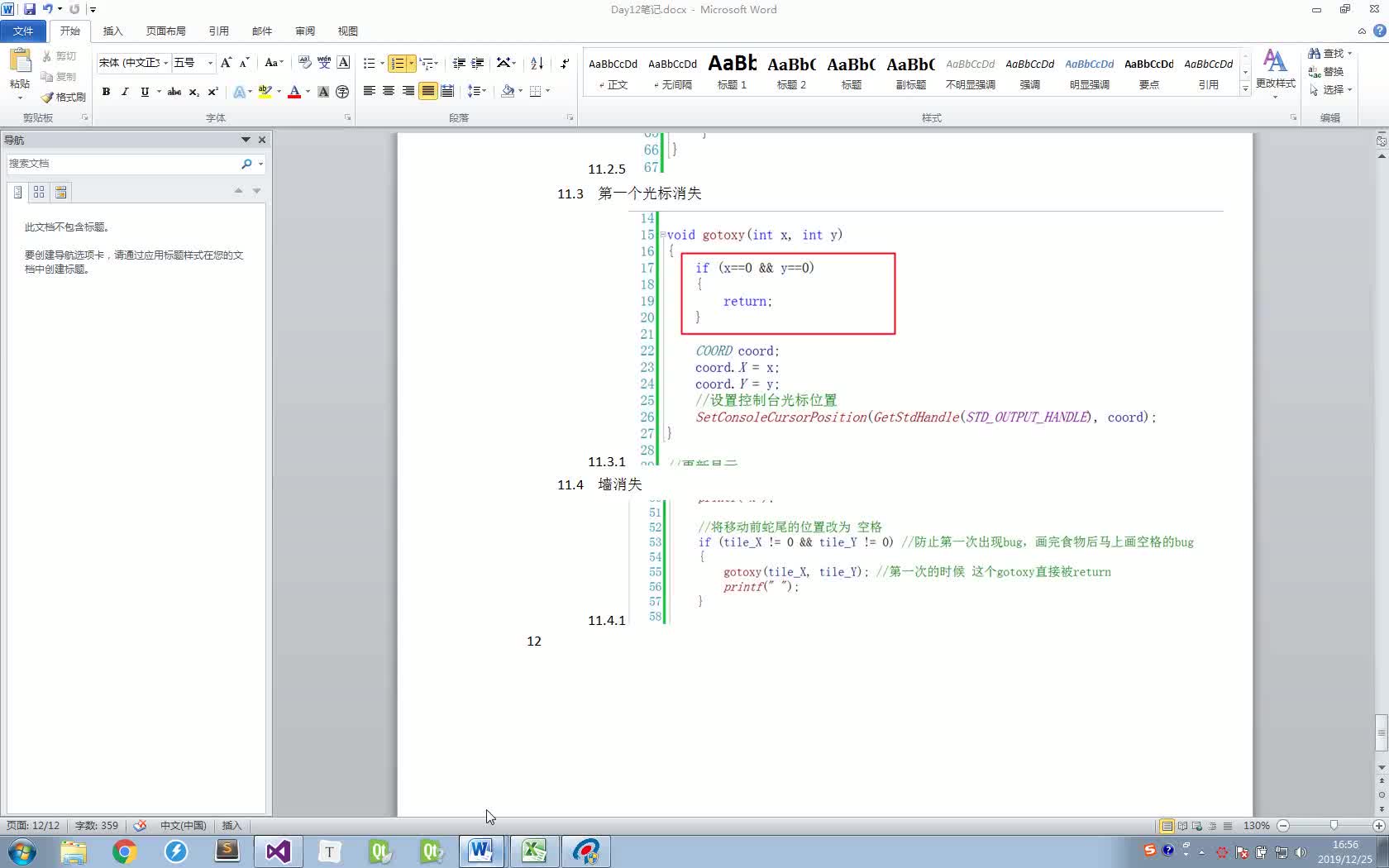1389x868 pixels.
Task: Expand the styles gallery More arrow
Action: point(1245,89)
